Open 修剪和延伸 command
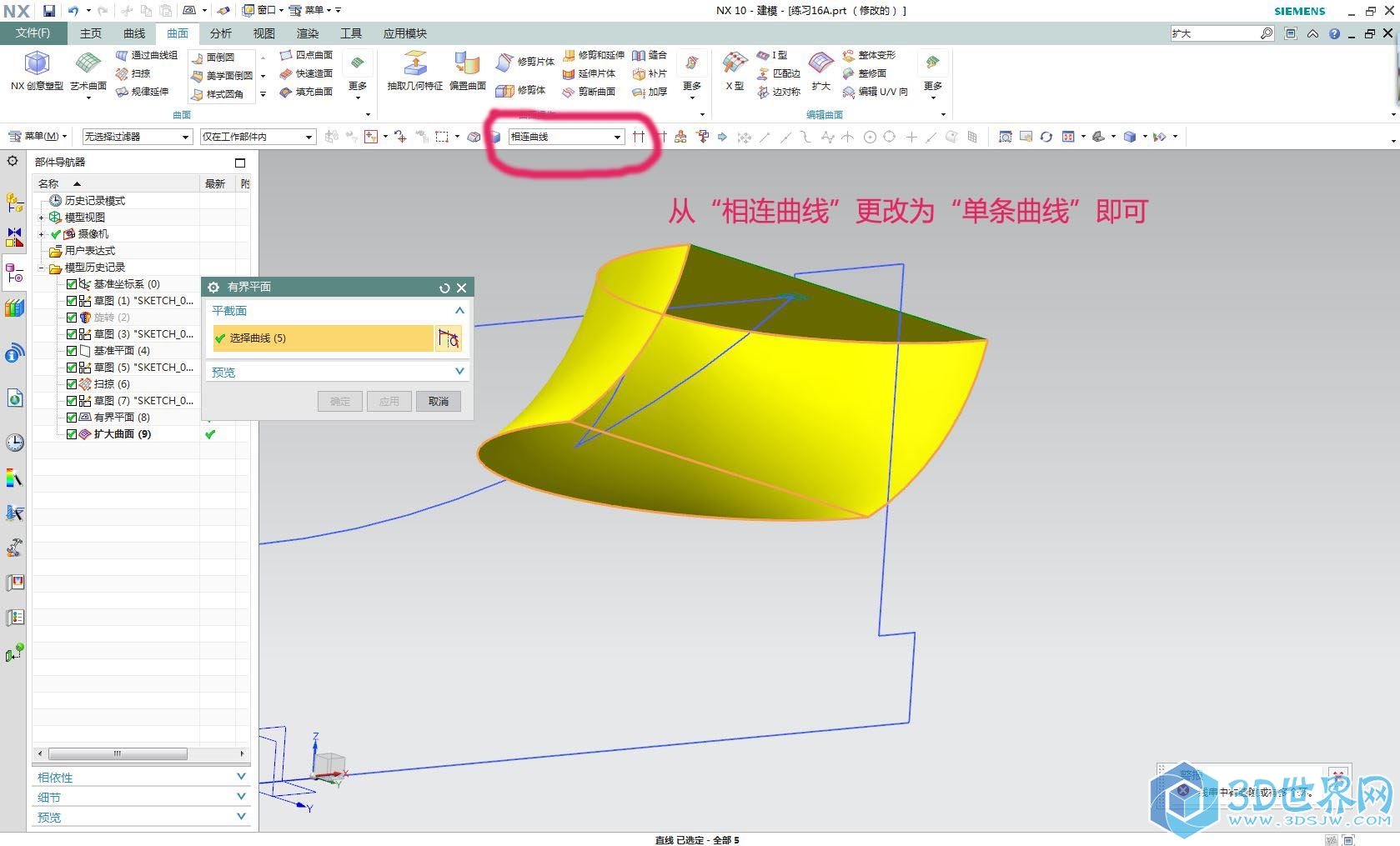Viewport: 1400px width, 846px height. point(593,55)
